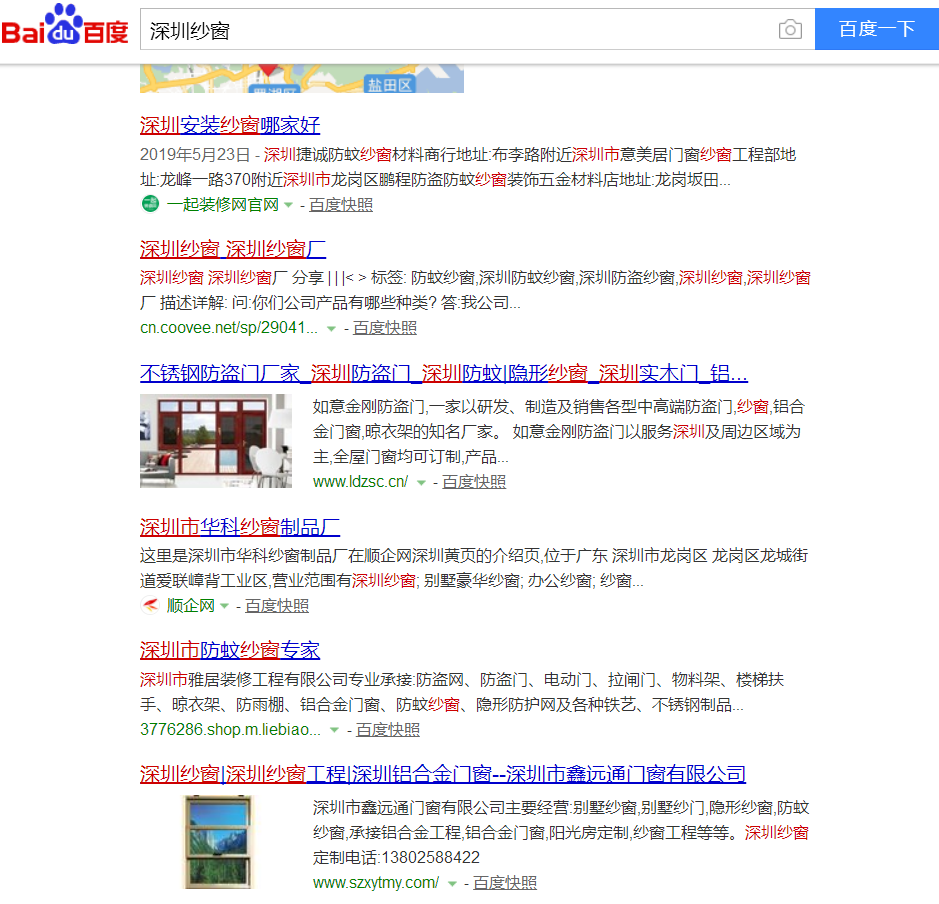Expand dropdown arrow beside www.szxytmy.com

[452, 884]
